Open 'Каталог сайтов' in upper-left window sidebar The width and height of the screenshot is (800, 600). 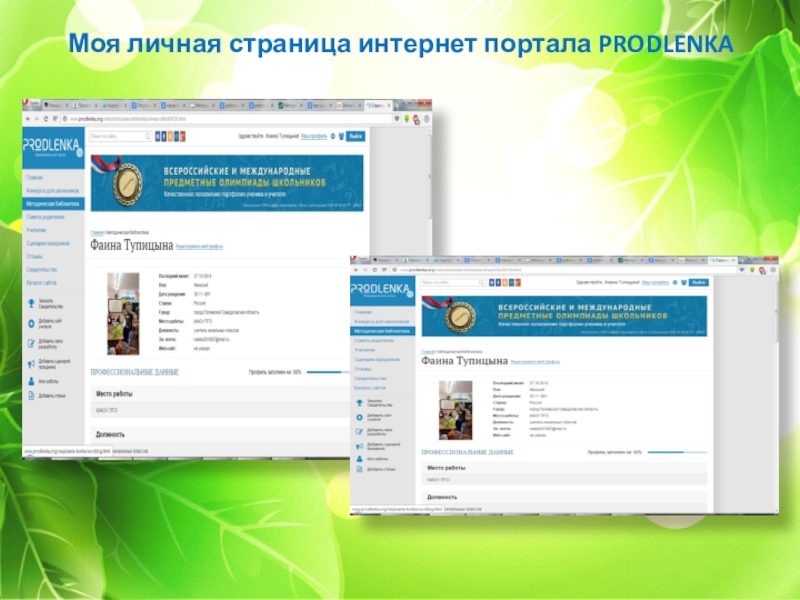click(x=41, y=283)
